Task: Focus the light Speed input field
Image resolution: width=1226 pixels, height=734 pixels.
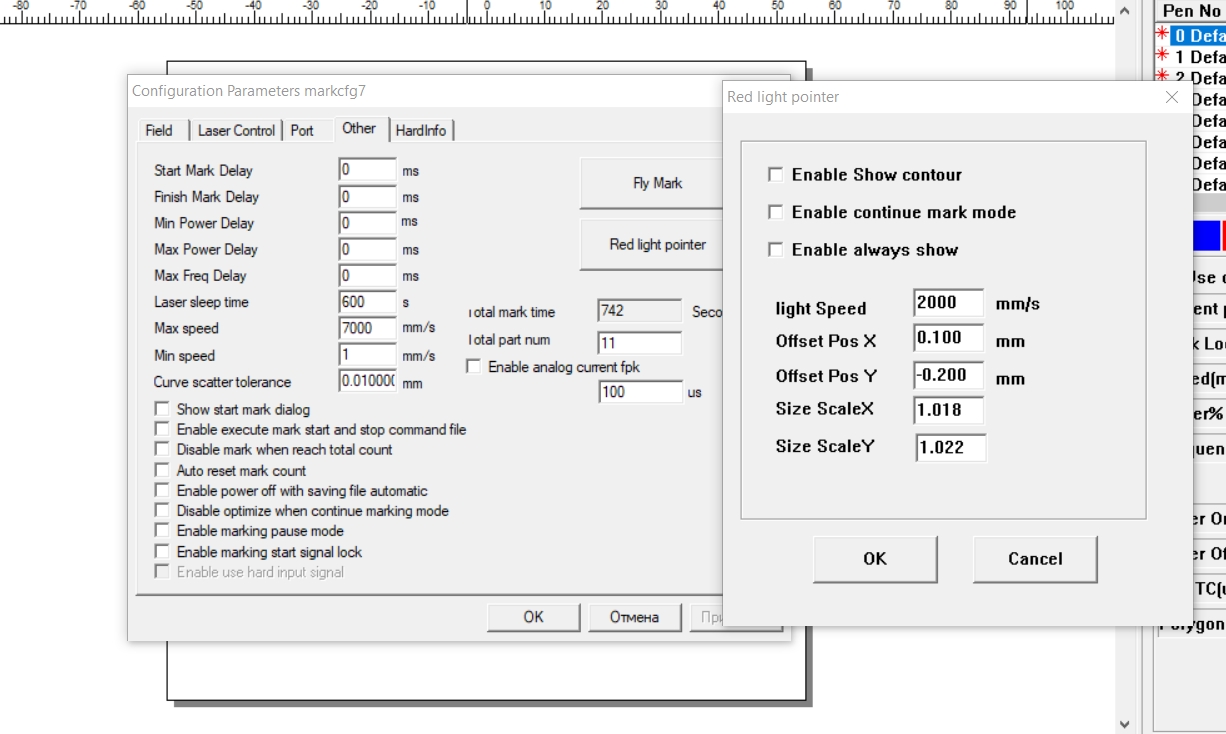Action: coord(948,303)
